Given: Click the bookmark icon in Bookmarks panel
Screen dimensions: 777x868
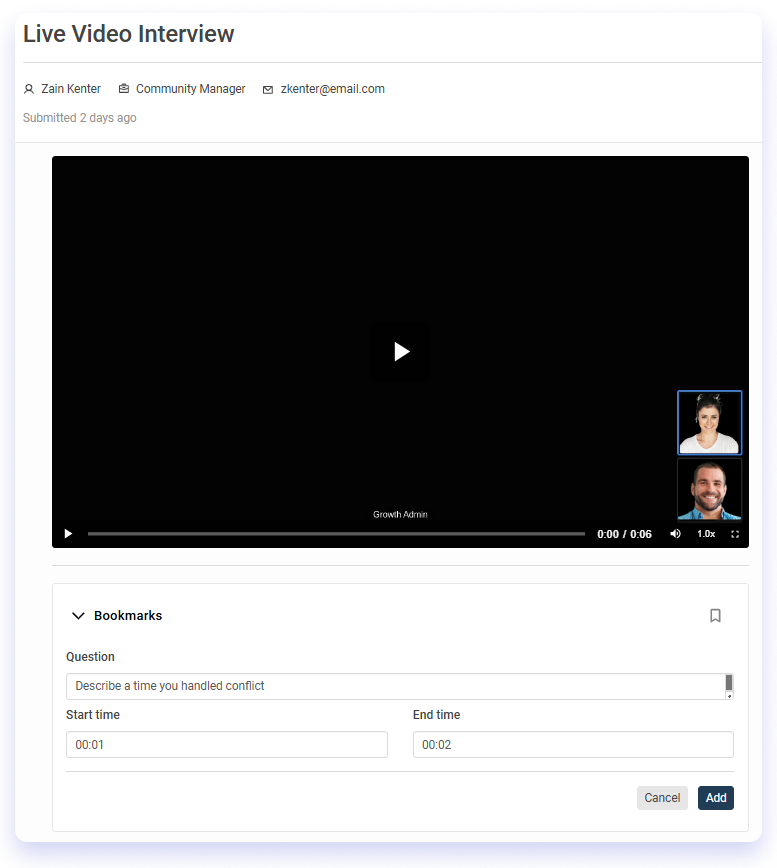Looking at the screenshot, I should (x=715, y=616).
